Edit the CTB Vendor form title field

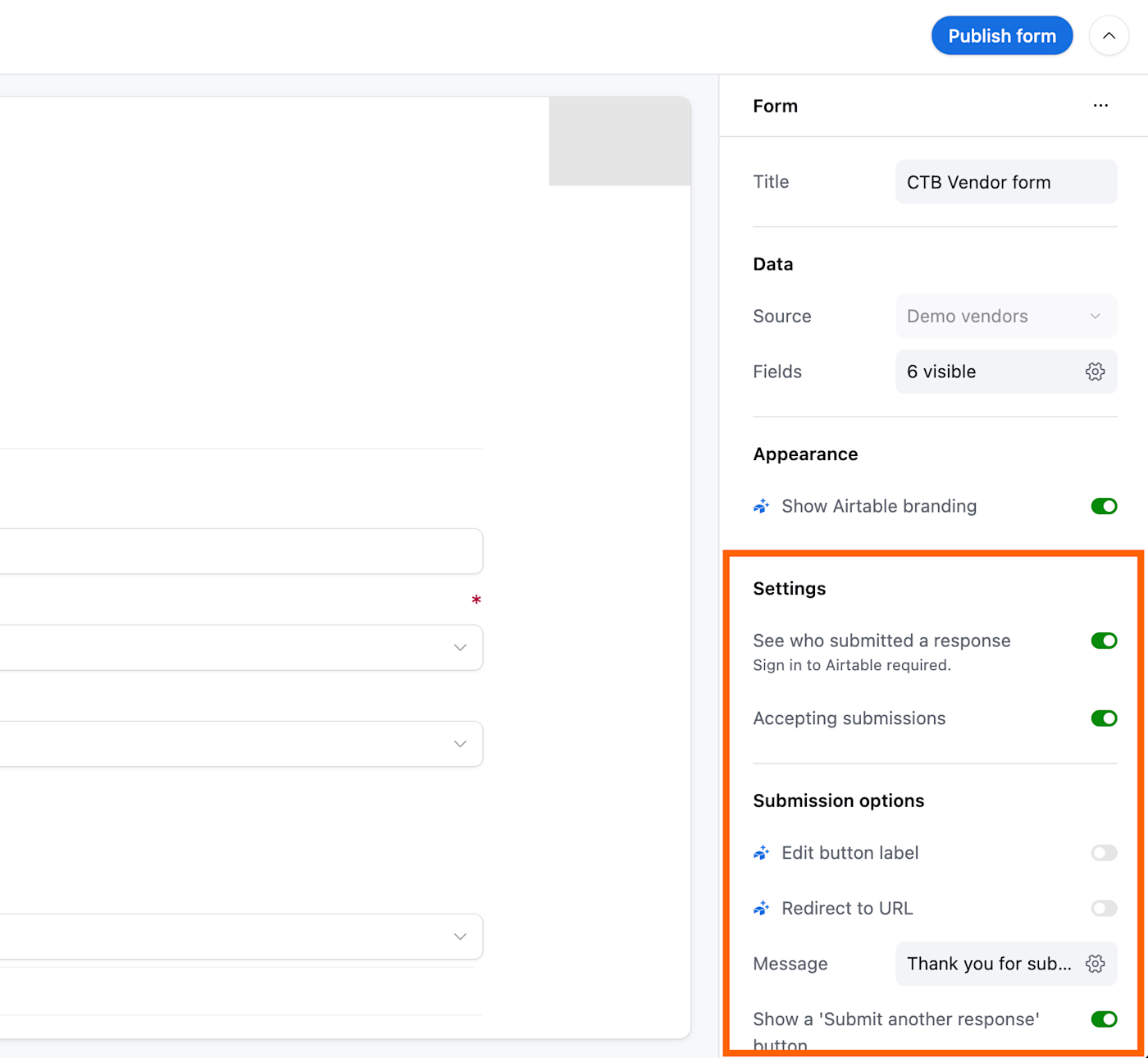click(1006, 182)
